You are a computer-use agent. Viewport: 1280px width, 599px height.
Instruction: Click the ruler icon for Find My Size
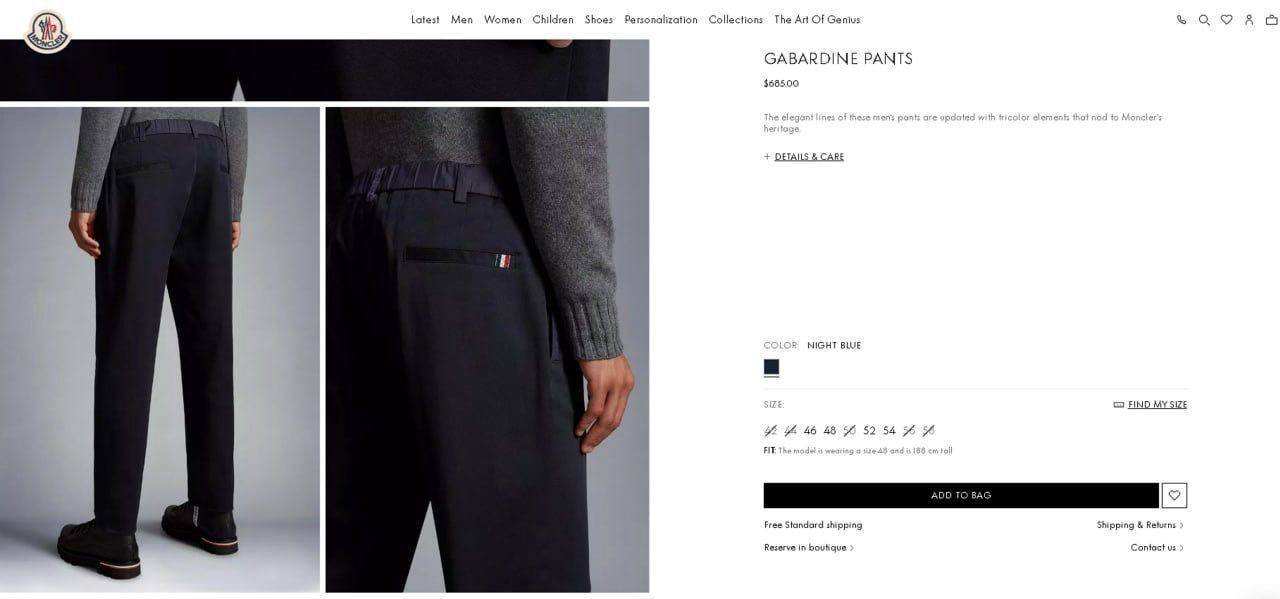pos(1119,405)
